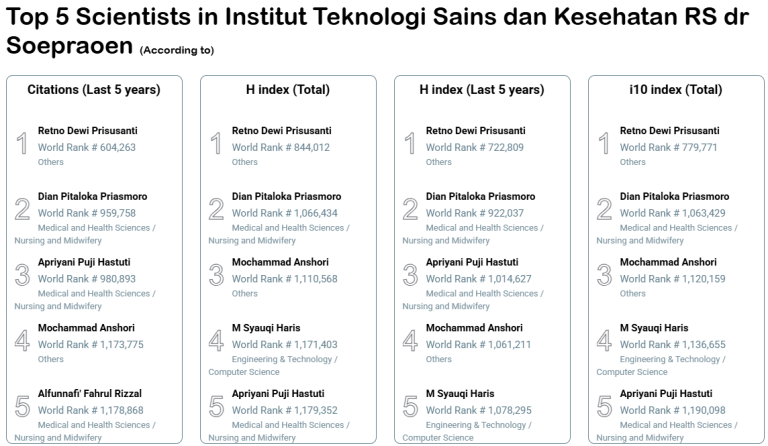768x446 pixels.
Task: Click Retno Dewi Prisusanti under H index (Total)
Action: [281, 131]
